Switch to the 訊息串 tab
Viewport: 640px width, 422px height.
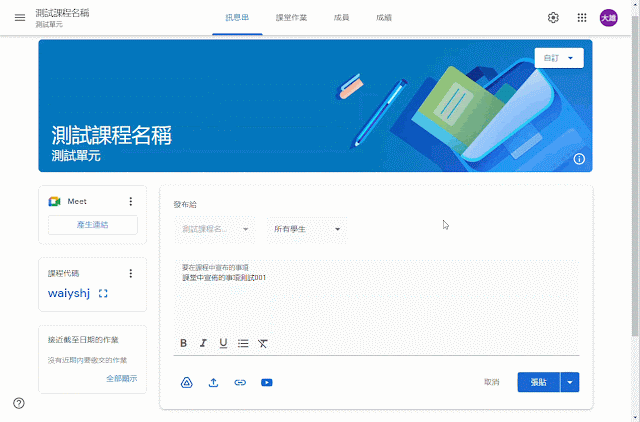[x=237, y=18]
